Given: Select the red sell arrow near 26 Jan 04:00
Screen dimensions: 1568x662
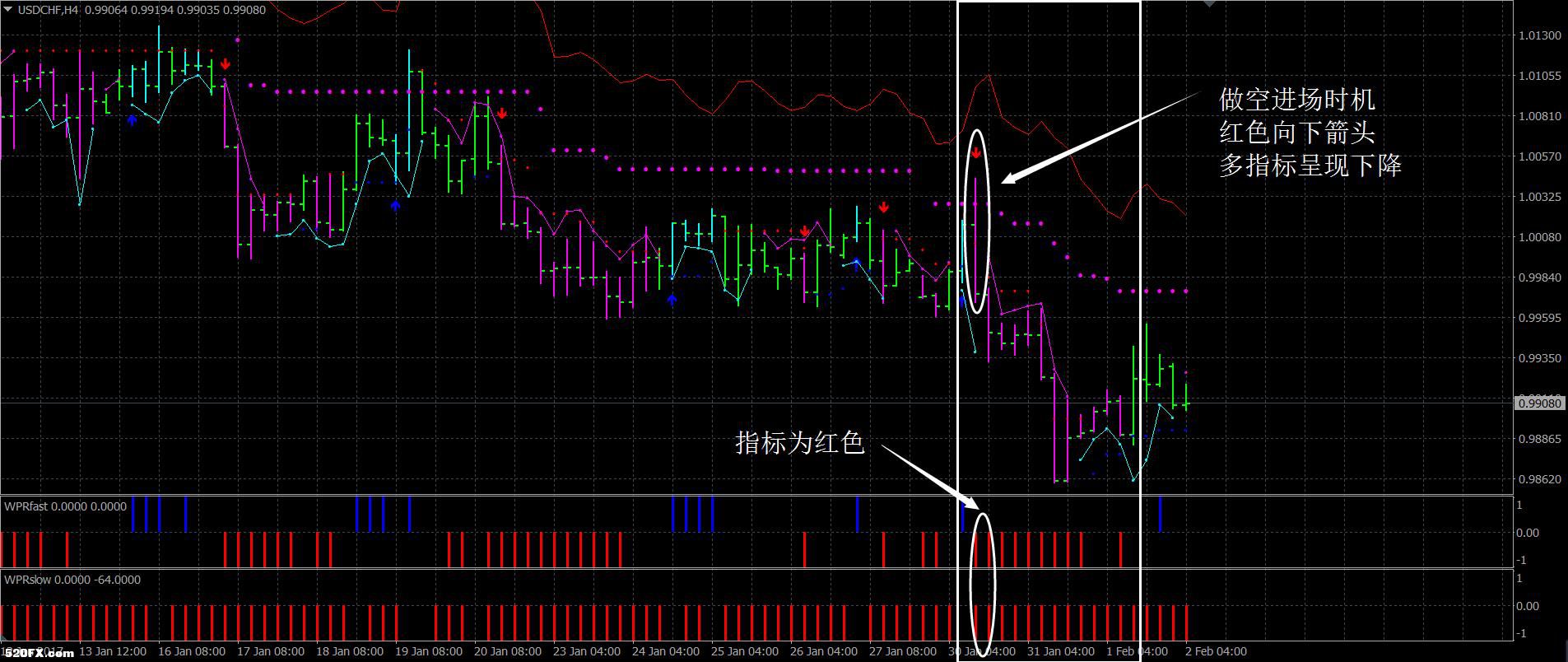Looking at the screenshot, I should tap(804, 231).
